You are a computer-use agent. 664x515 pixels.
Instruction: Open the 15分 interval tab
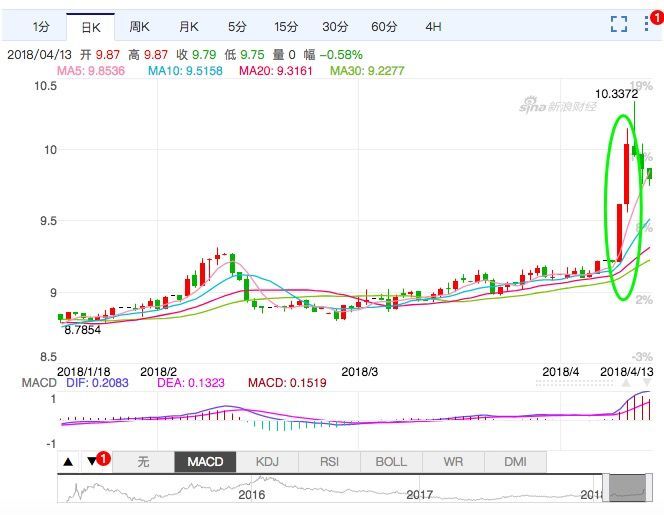click(x=286, y=27)
